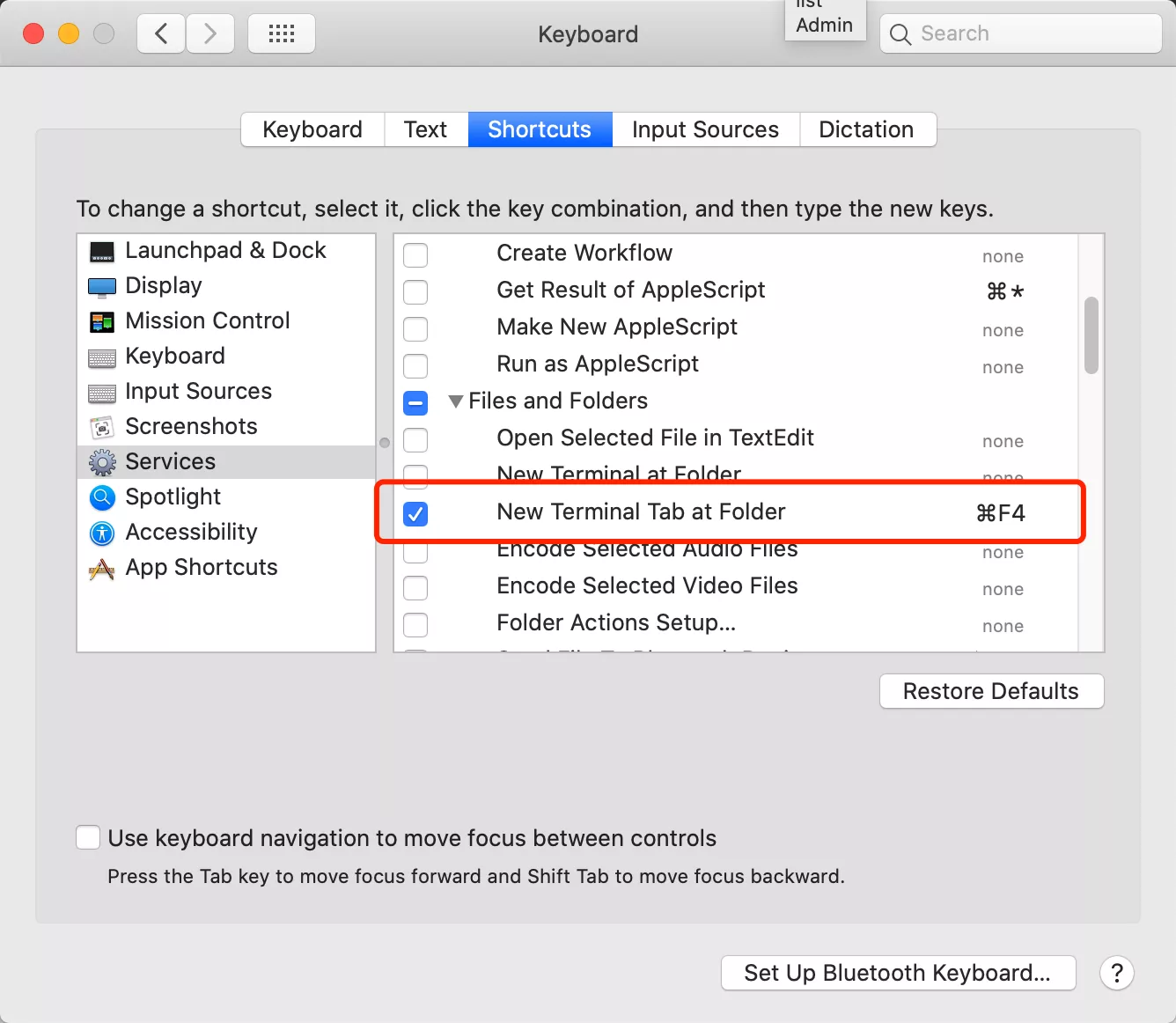Click the ⌘* shortcut for Get Result

tap(1005, 291)
